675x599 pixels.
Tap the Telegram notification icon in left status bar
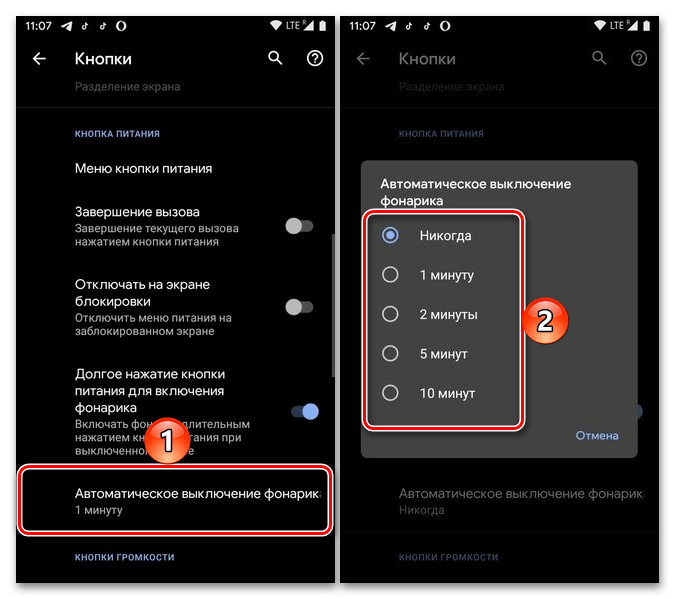click(67, 26)
